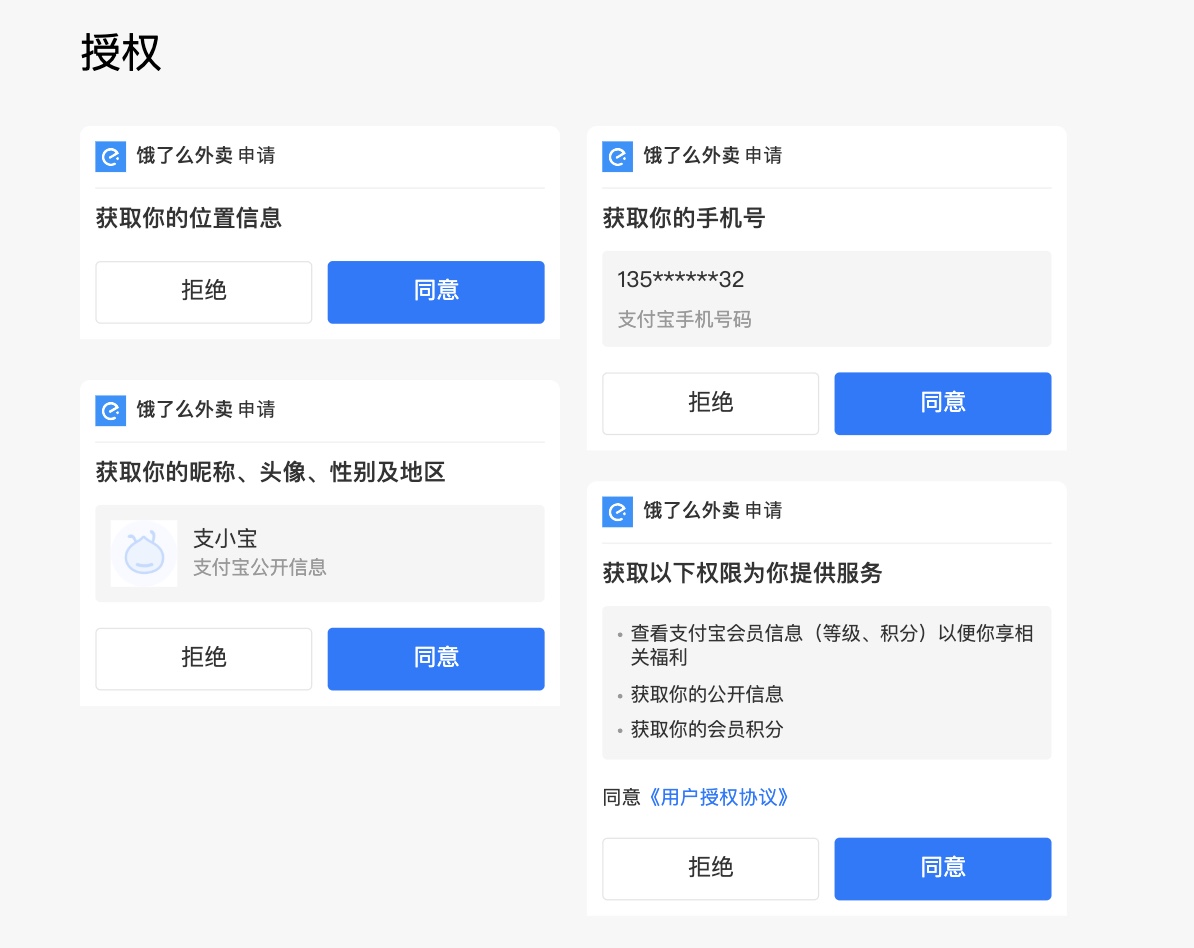Click the 获取你的手机号 title
Image resolution: width=1194 pixels, height=948 pixels.
pos(684,219)
